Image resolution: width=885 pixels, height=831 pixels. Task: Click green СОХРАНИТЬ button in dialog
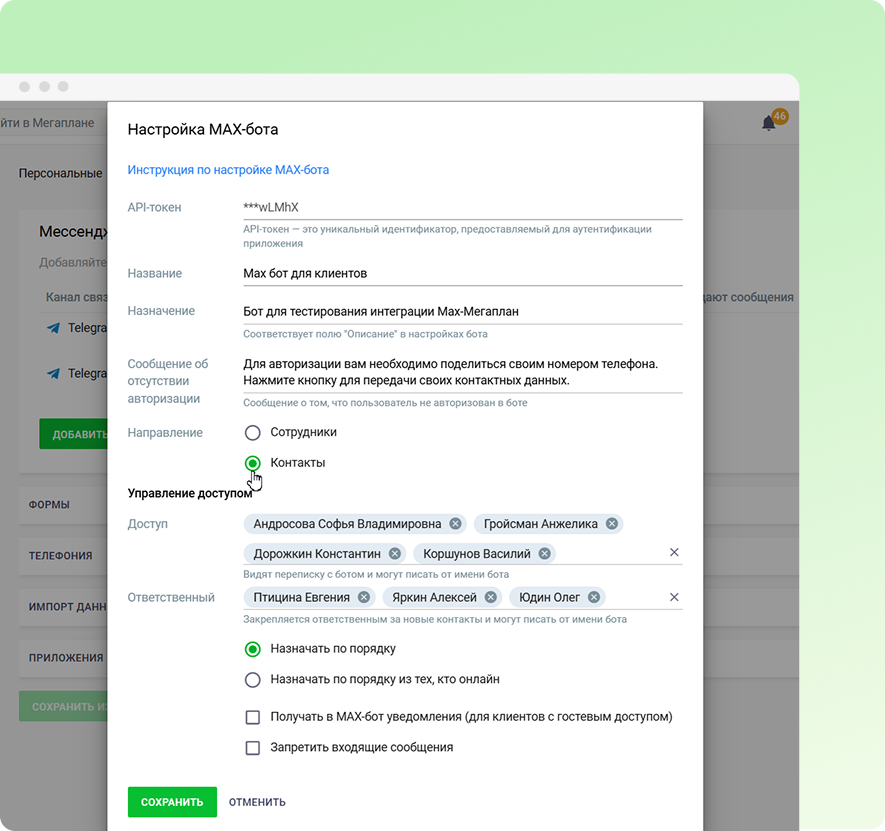(x=172, y=802)
